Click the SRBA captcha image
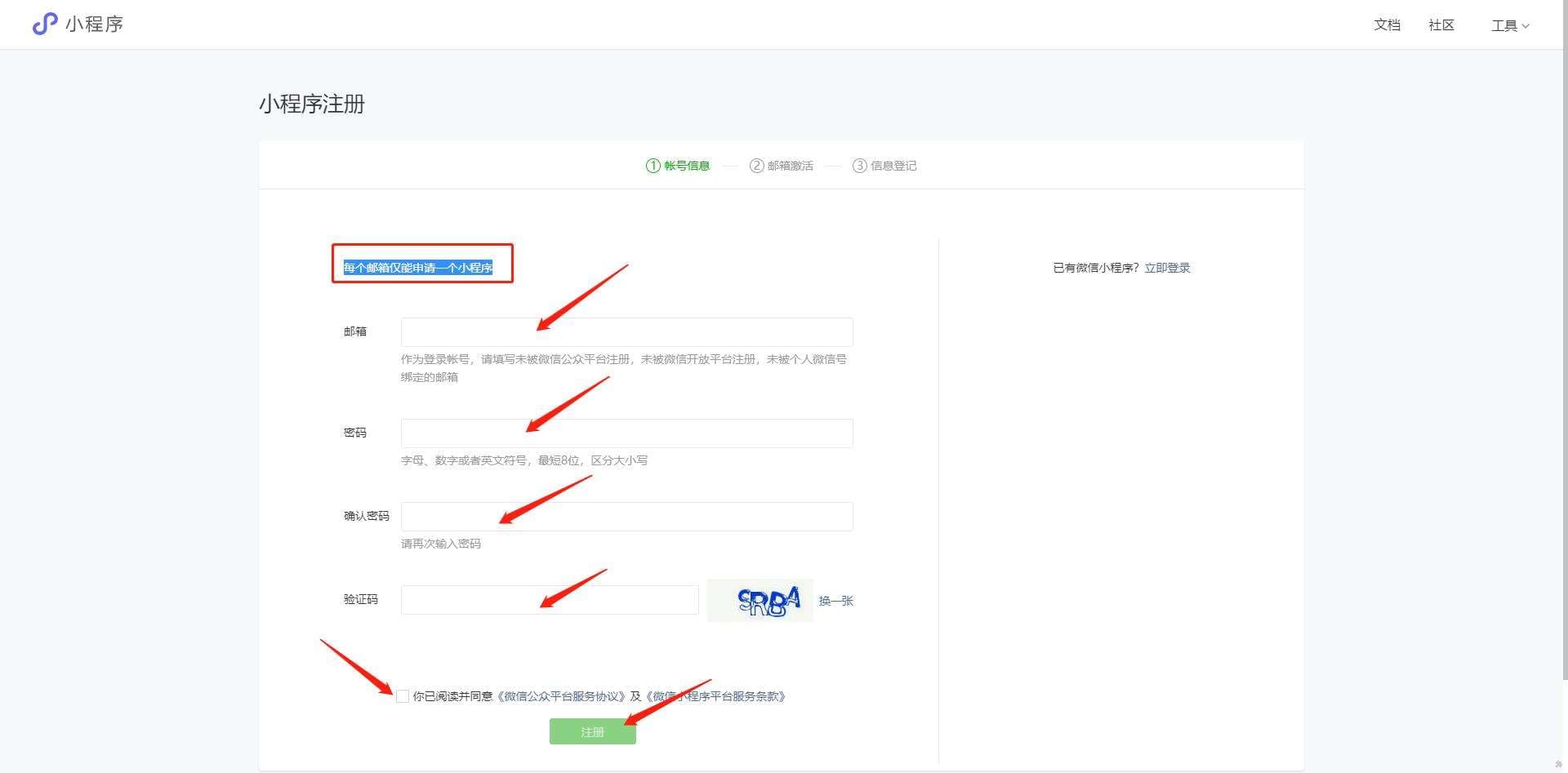Viewport: 1568px width, 773px height. pos(759,600)
